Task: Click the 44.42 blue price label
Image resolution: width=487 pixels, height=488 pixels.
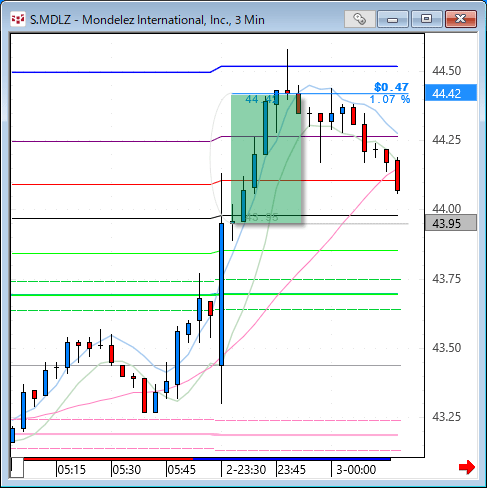Action: (x=451, y=93)
